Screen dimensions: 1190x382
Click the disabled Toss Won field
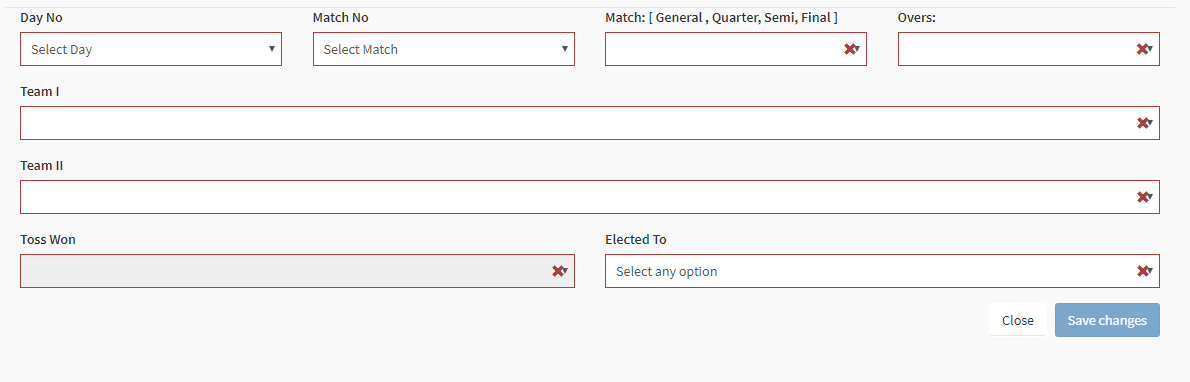[x=298, y=271]
